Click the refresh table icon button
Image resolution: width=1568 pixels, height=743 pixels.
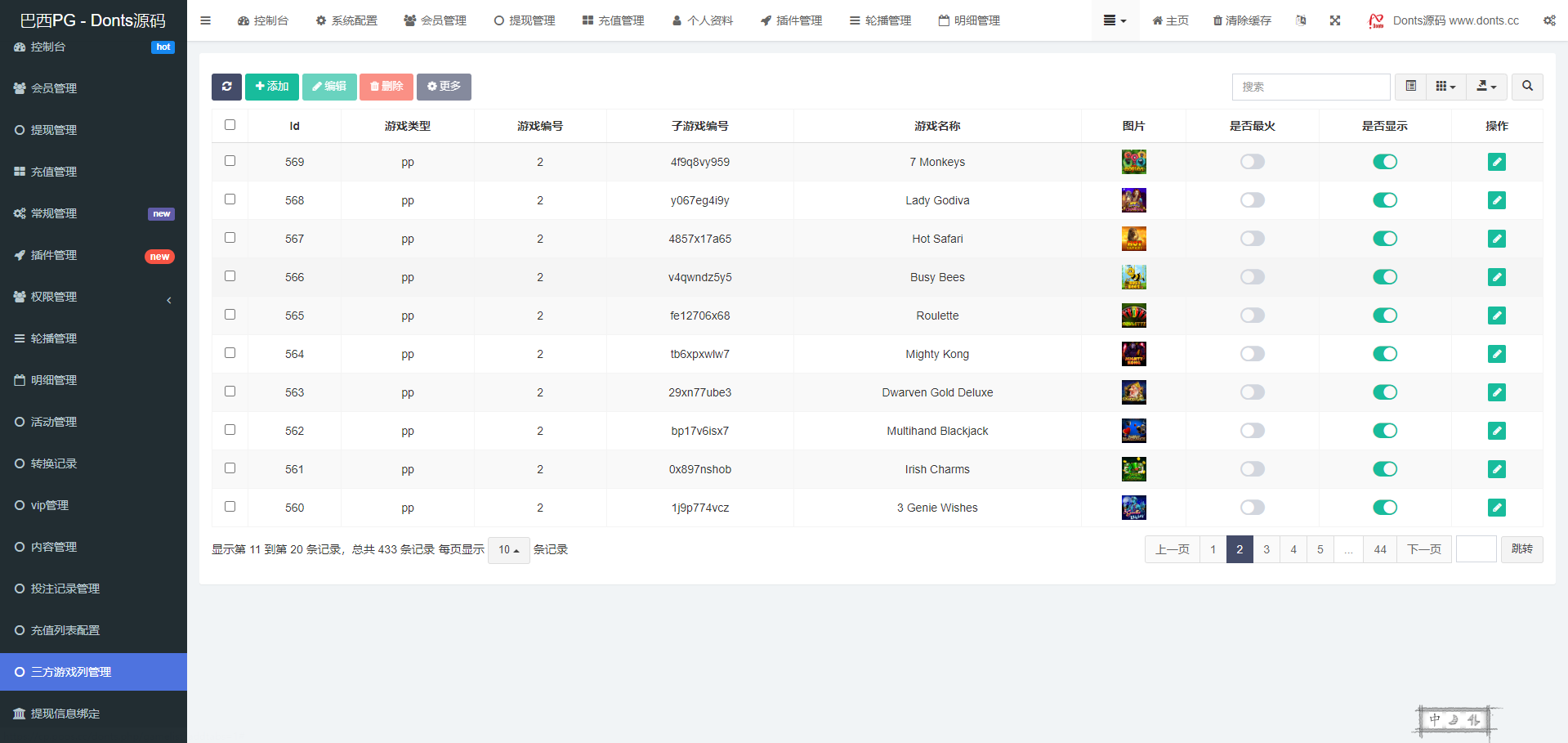[x=226, y=87]
